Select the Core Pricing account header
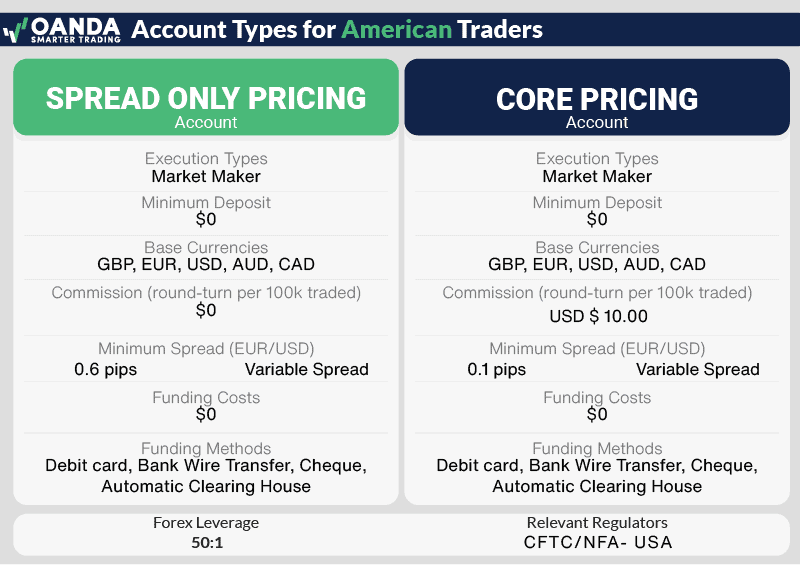800x565 pixels. tap(597, 99)
